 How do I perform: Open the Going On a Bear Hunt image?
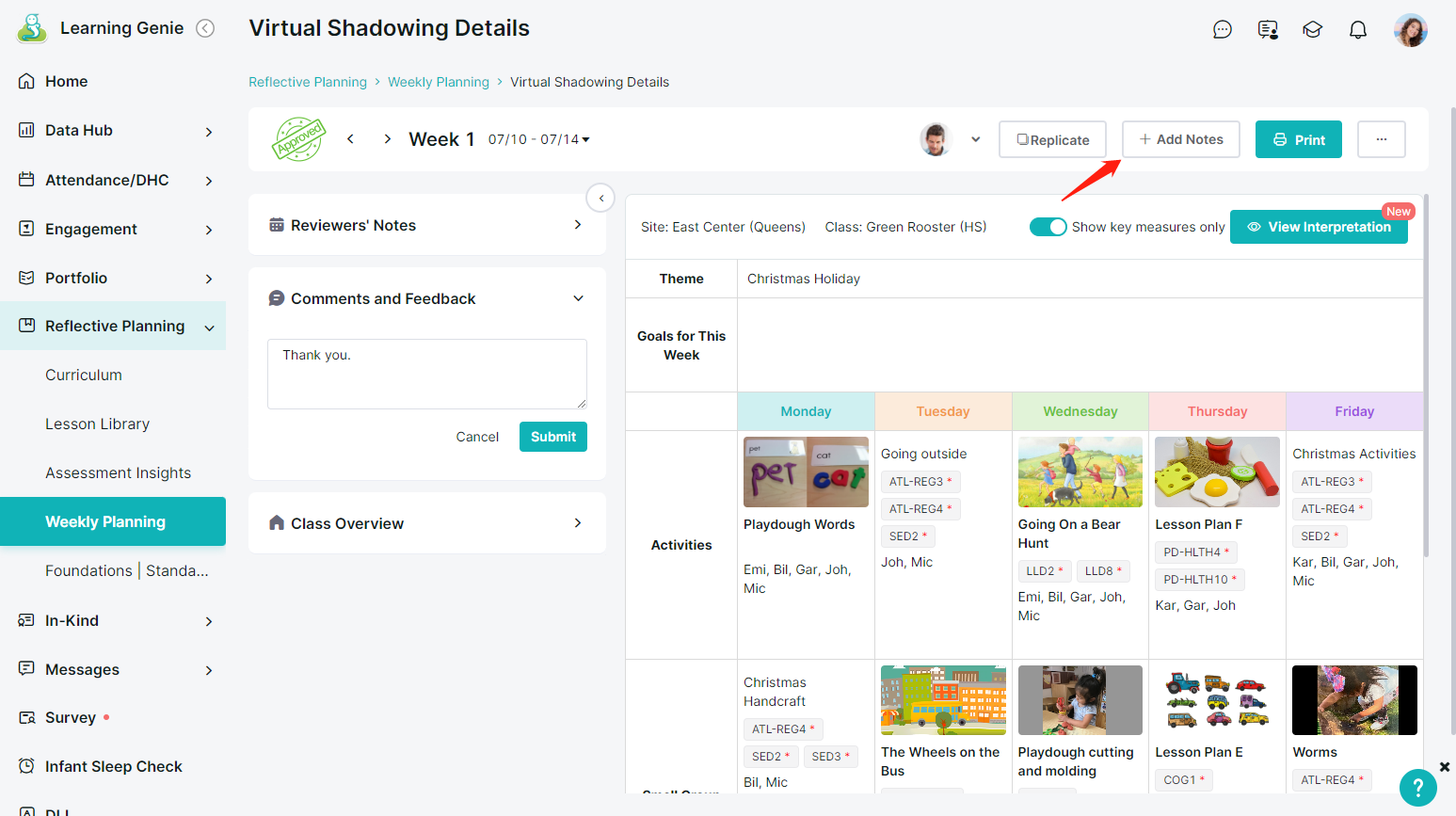click(x=1080, y=472)
